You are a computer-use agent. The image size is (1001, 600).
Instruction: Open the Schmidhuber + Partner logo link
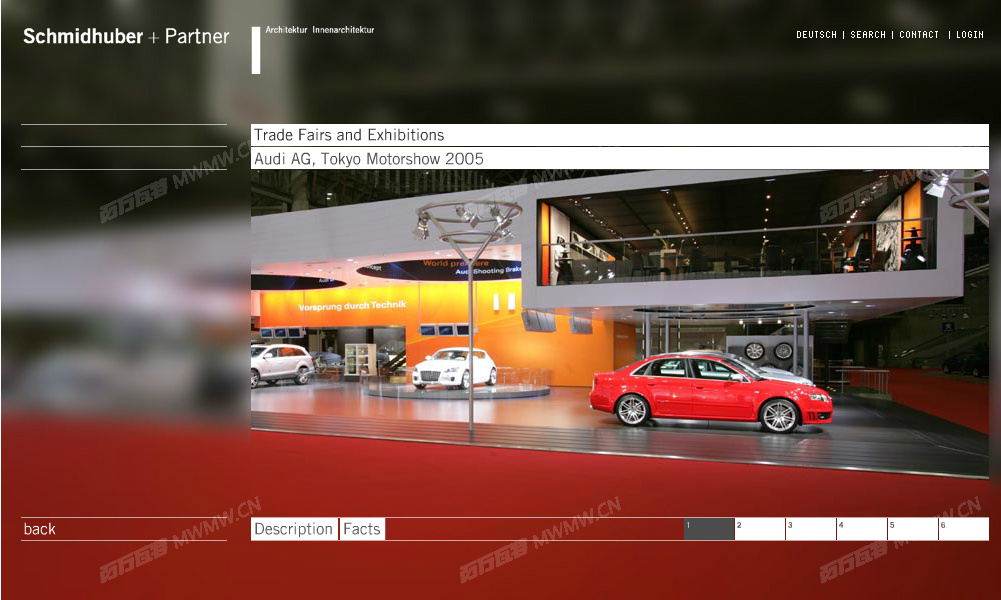tap(126, 36)
